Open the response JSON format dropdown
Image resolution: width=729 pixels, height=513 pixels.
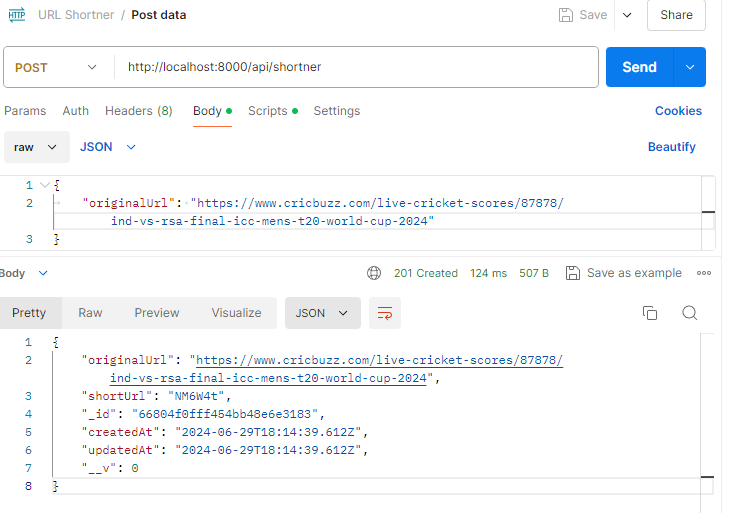tap(322, 313)
